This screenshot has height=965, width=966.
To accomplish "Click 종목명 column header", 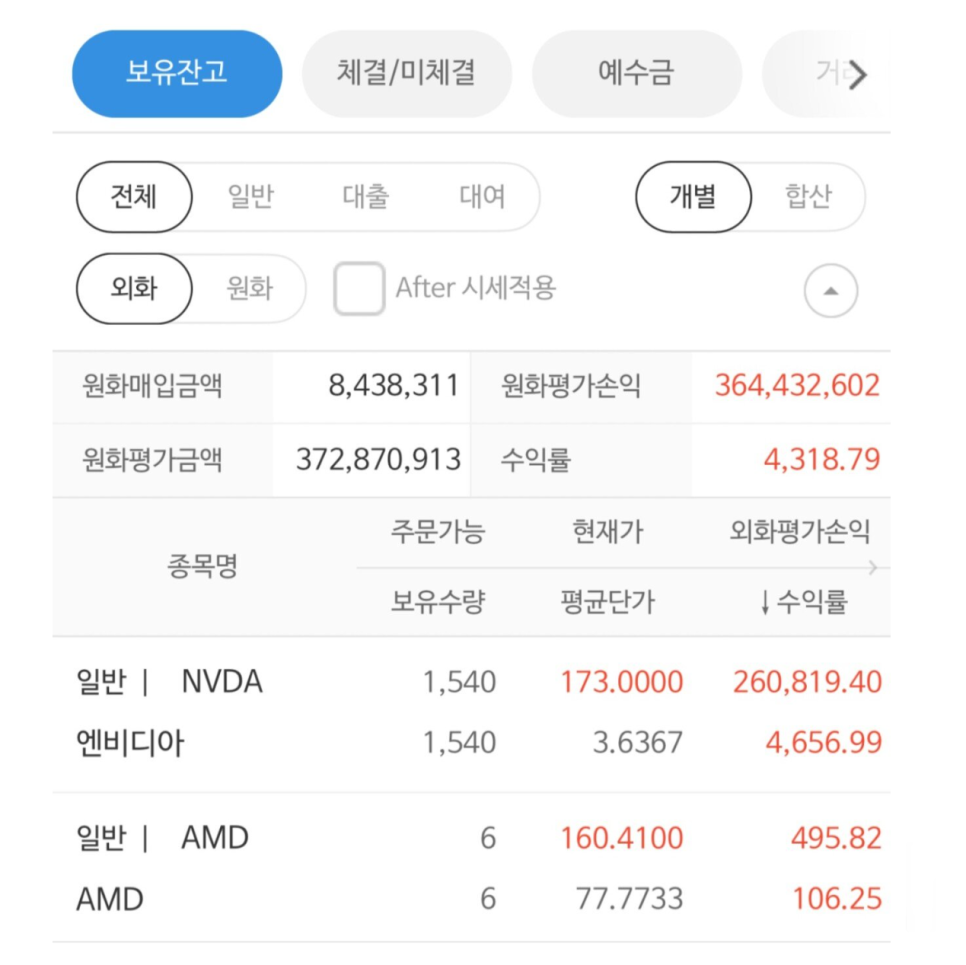I will coord(202,566).
